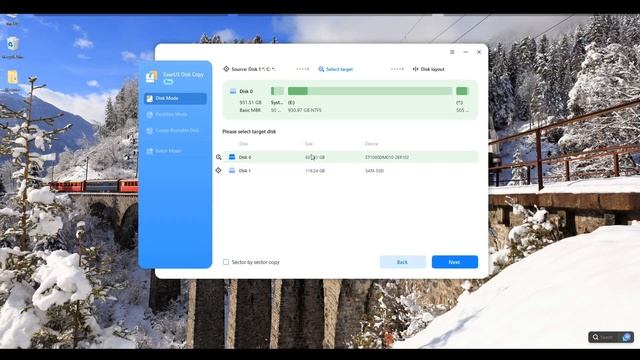The image size is (640, 360).
Task: Click the 119.24 GB size cell
Action: pos(315,171)
